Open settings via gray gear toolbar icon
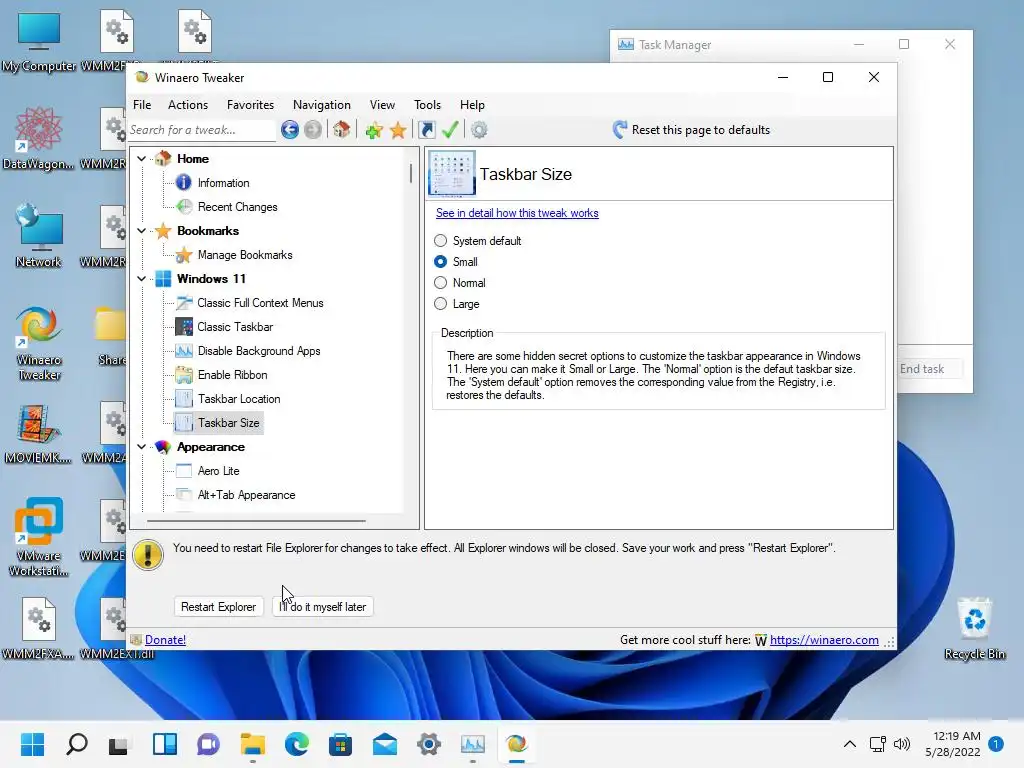The image size is (1024, 768). (x=479, y=130)
